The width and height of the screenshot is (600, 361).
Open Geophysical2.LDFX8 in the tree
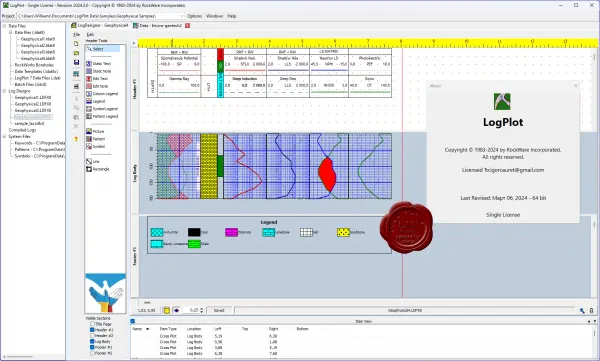click(x=33, y=104)
